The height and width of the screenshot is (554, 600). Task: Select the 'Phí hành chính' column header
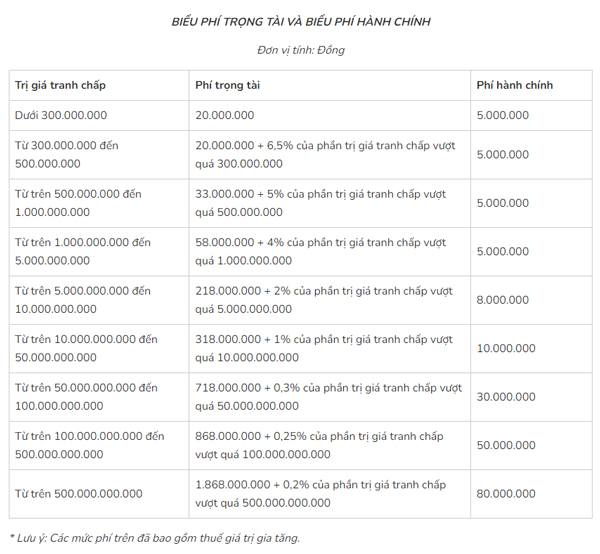532,85
